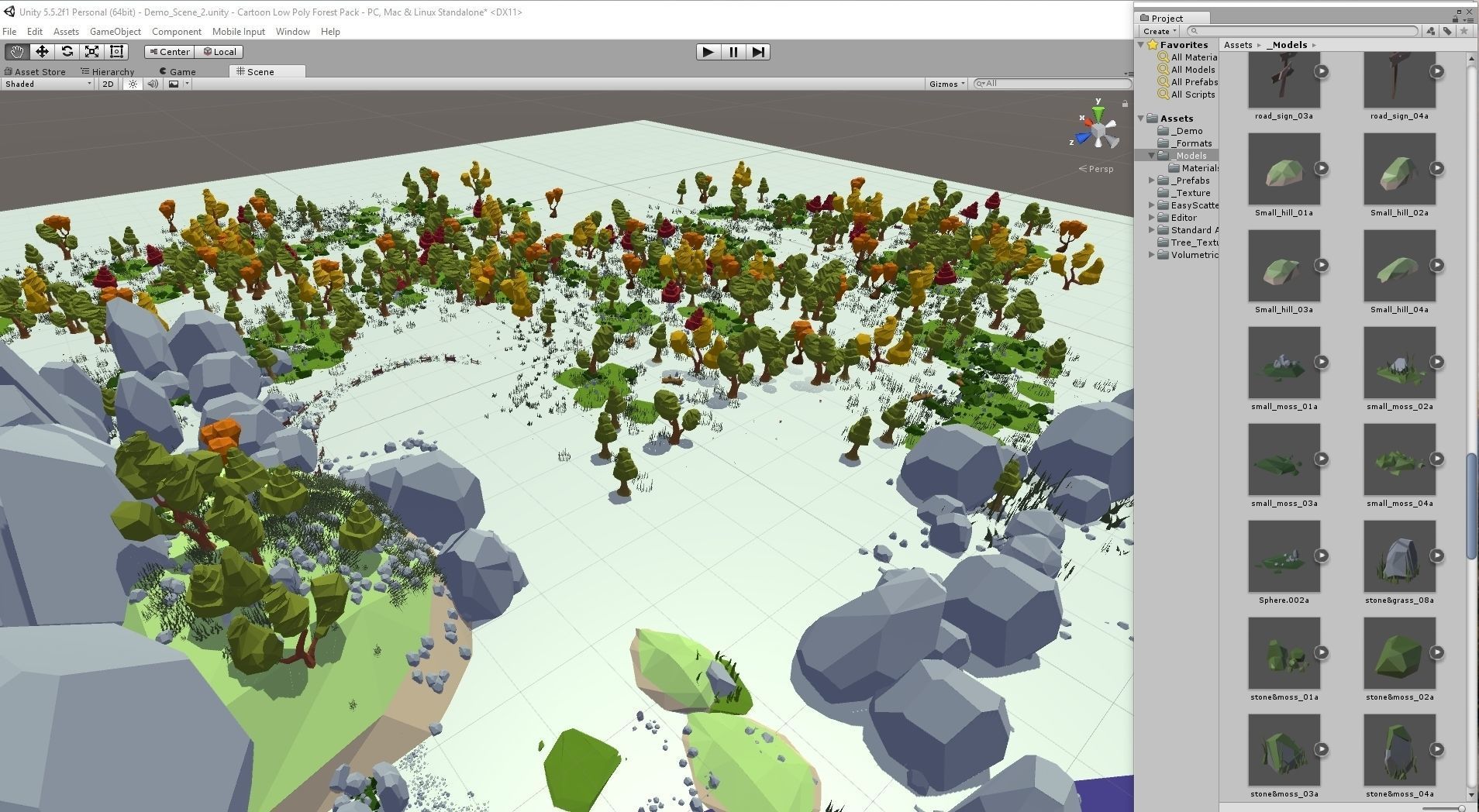The height and width of the screenshot is (812, 1479).
Task: Toggle scene audio speaker icon
Action: coord(153,84)
